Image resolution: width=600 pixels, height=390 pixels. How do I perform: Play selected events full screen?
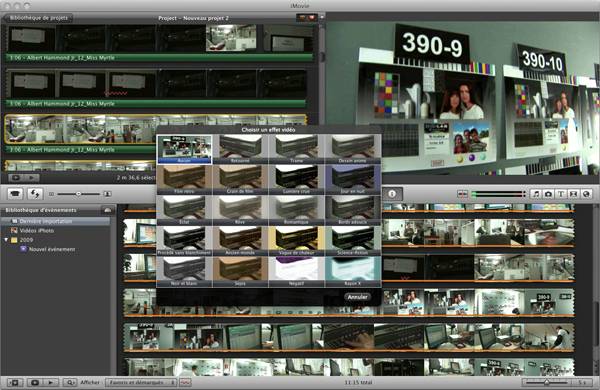[35, 382]
